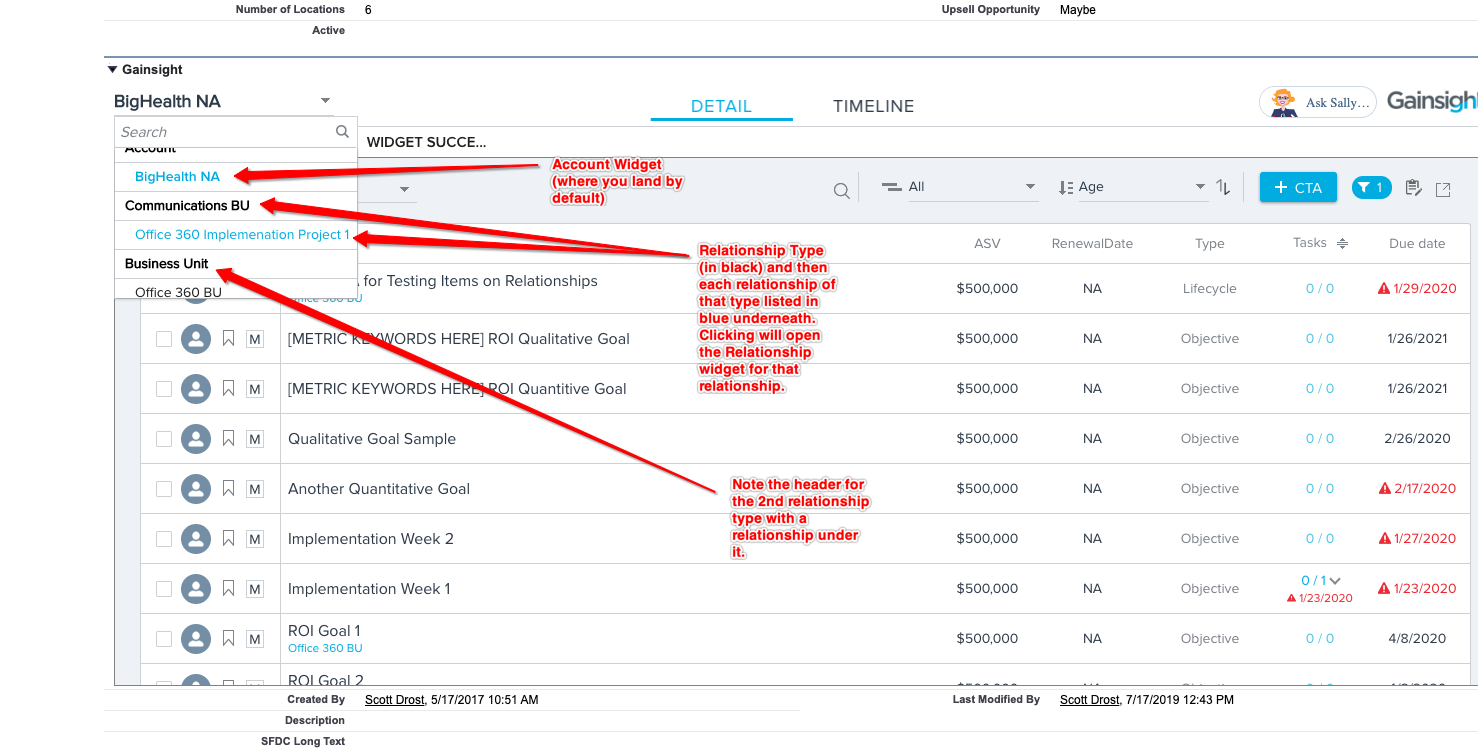
Task: Select BigHealth NA account in dropdown list
Action: [177, 176]
